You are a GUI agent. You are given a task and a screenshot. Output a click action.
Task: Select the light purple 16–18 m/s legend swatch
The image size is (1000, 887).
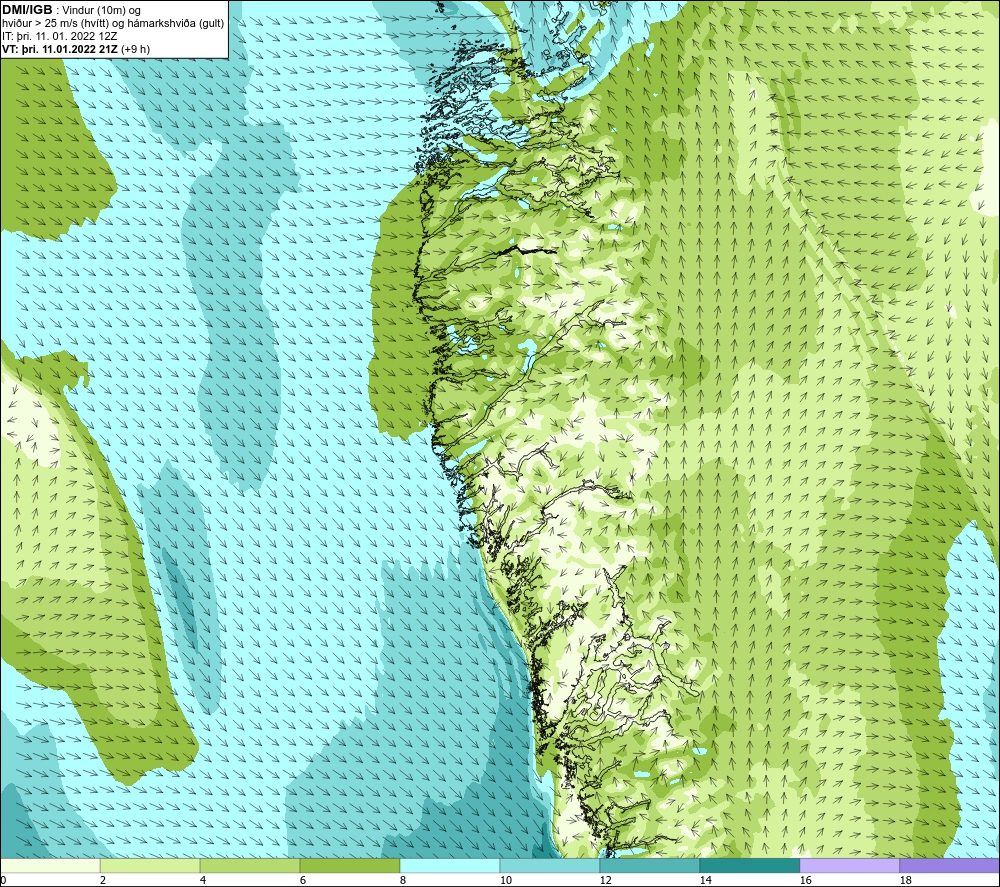849,865
